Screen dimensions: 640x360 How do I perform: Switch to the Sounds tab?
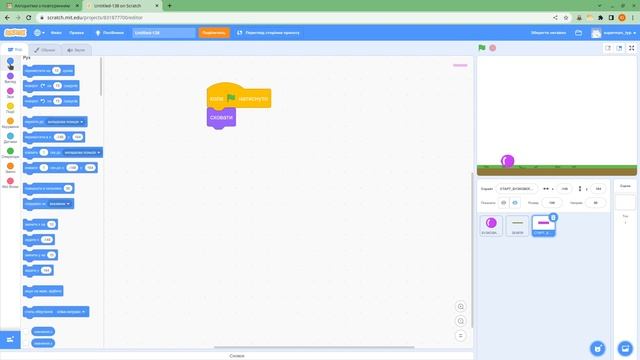(76, 50)
